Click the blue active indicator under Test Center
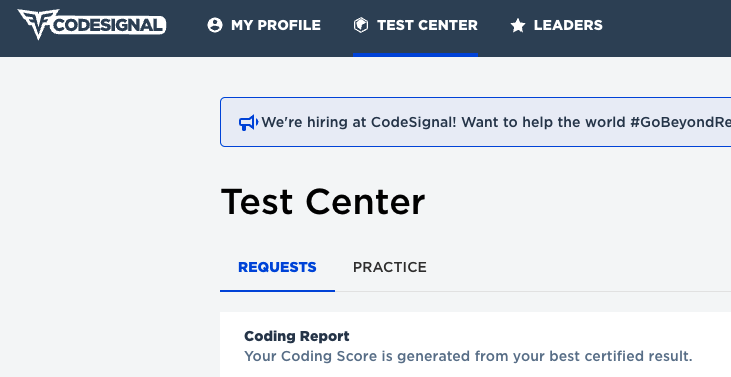 coord(415,55)
